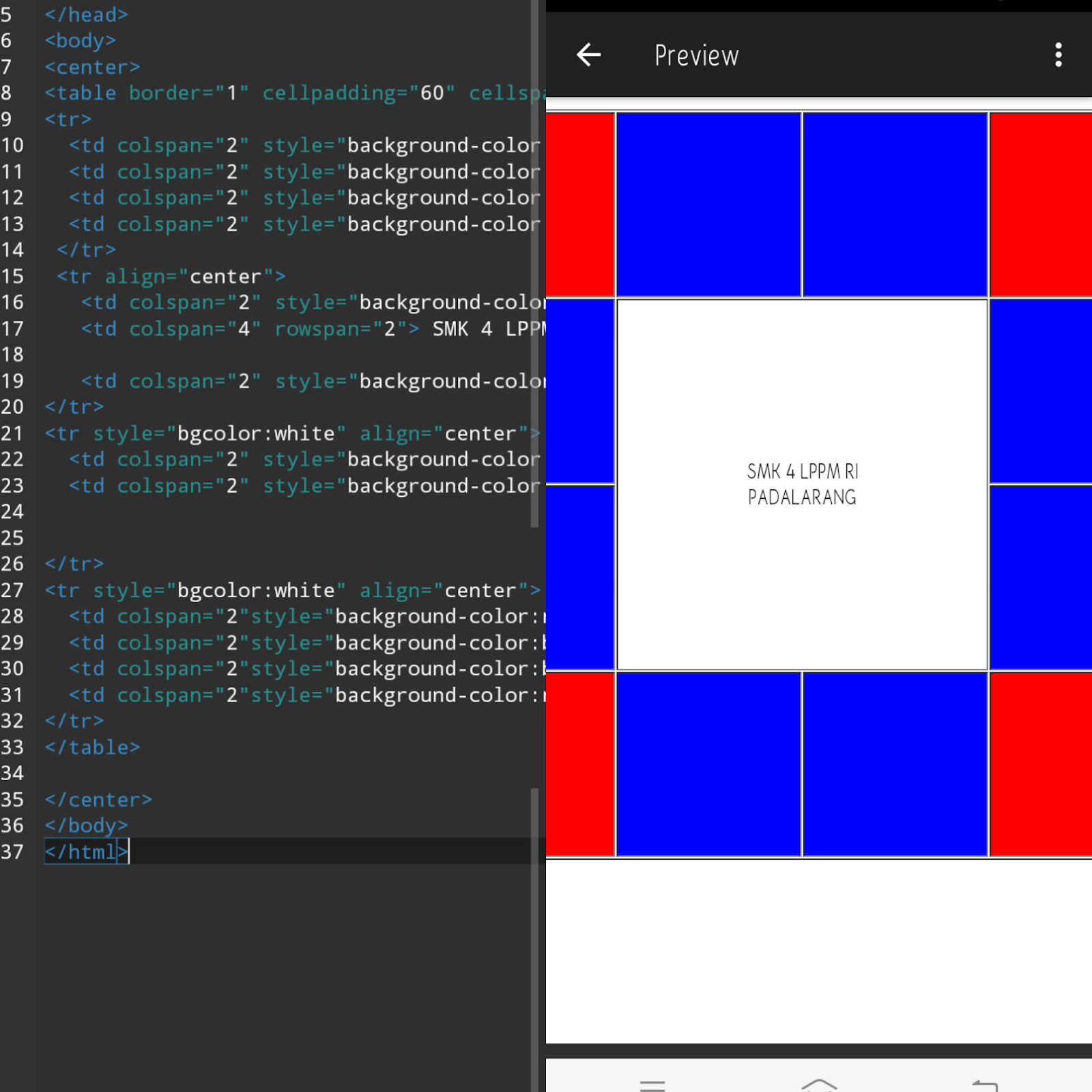Click the "<center>" tag on line 7
Screen dimensions: 1092x1092
coord(92,67)
